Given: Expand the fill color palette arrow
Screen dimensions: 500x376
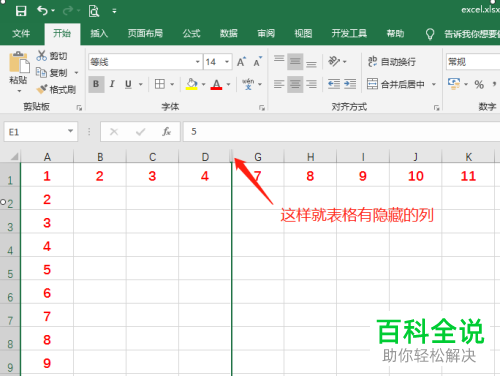Looking at the screenshot, I should pyautogui.click(x=203, y=84).
